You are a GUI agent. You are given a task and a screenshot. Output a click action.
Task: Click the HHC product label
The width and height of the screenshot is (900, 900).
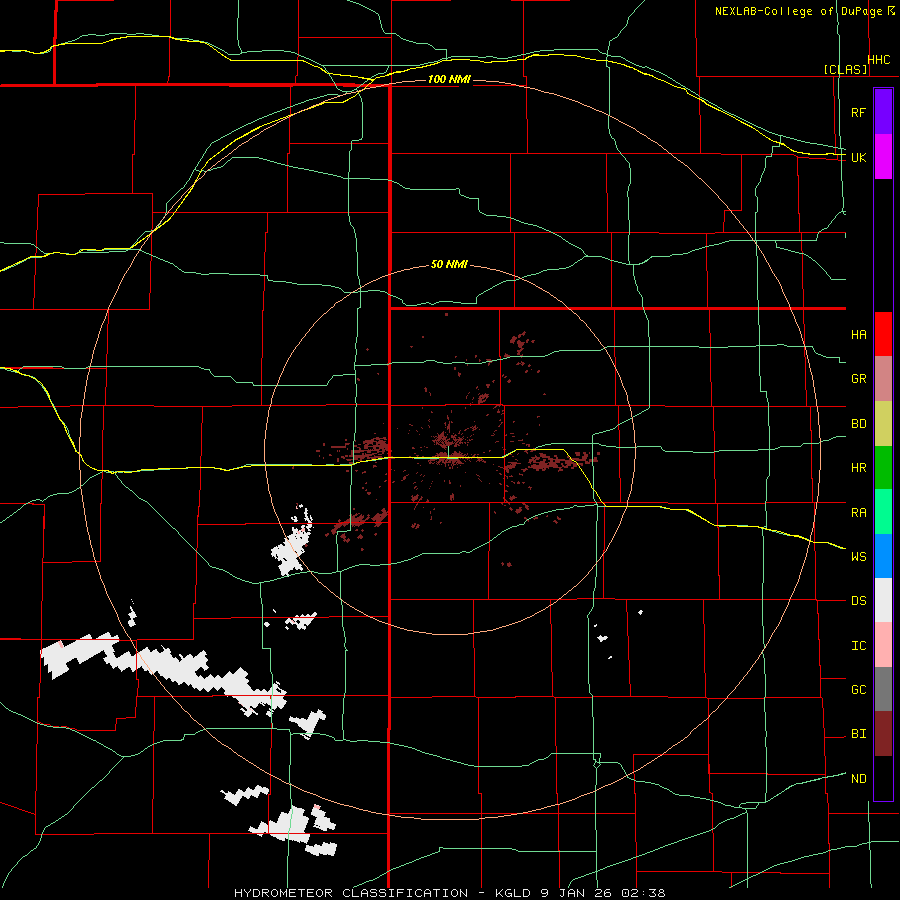(x=879, y=60)
